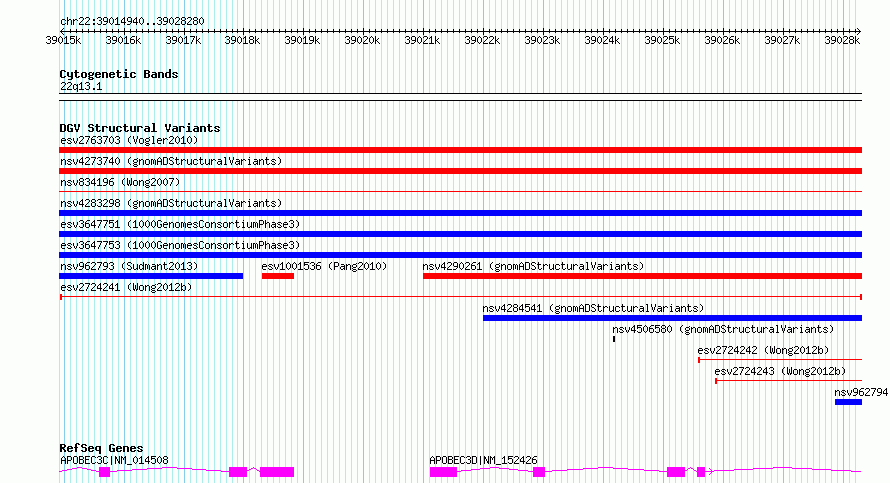Click the nsv834196 (Wong2007) label
Viewport: 890px width, 483px height.
(120, 182)
